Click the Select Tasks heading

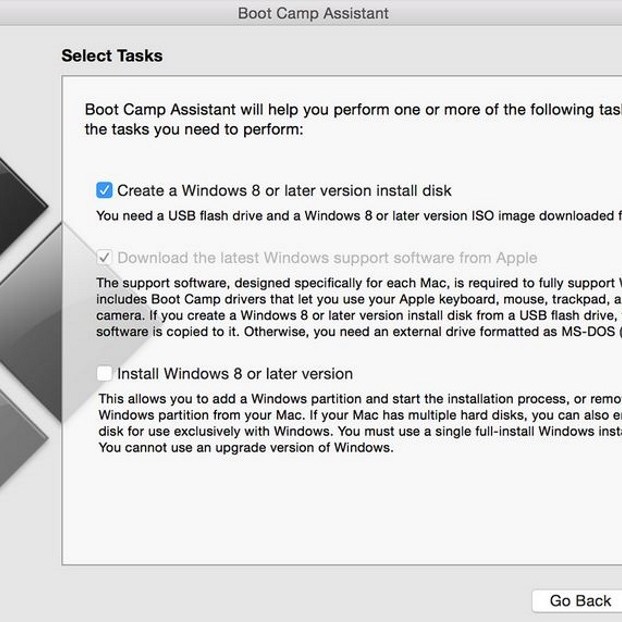[112, 56]
